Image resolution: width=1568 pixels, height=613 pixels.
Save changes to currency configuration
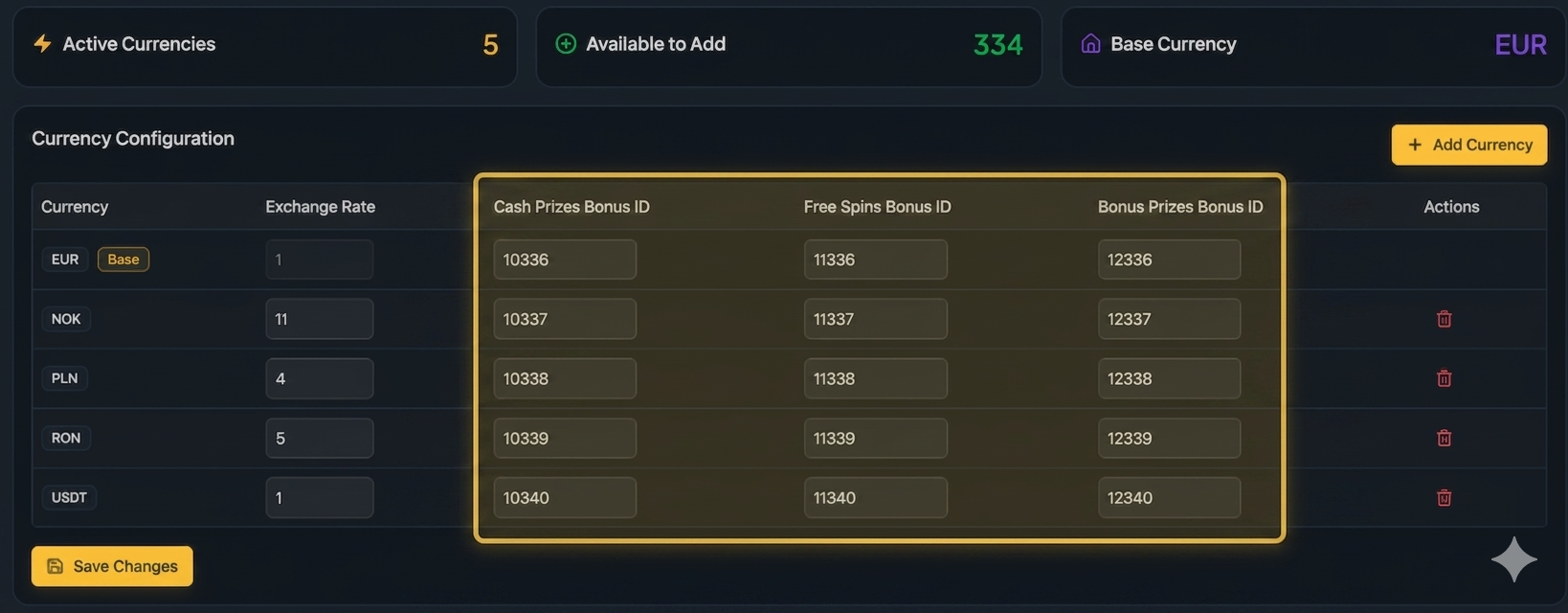(112, 566)
